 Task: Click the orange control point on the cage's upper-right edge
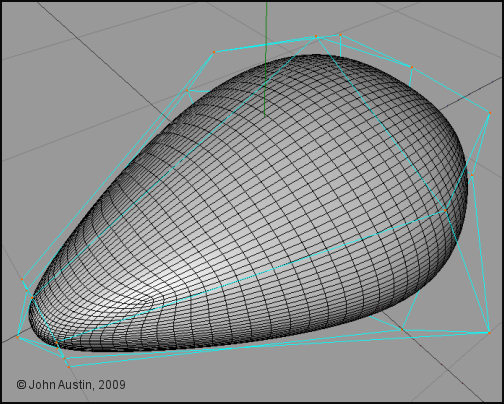[x=412, y=67]
